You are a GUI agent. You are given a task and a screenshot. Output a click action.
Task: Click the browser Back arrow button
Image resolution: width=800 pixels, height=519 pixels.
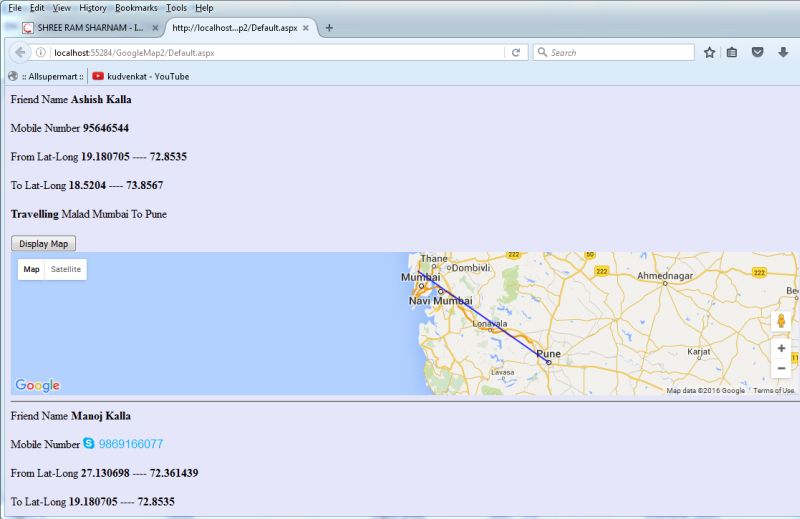point(20,52)
